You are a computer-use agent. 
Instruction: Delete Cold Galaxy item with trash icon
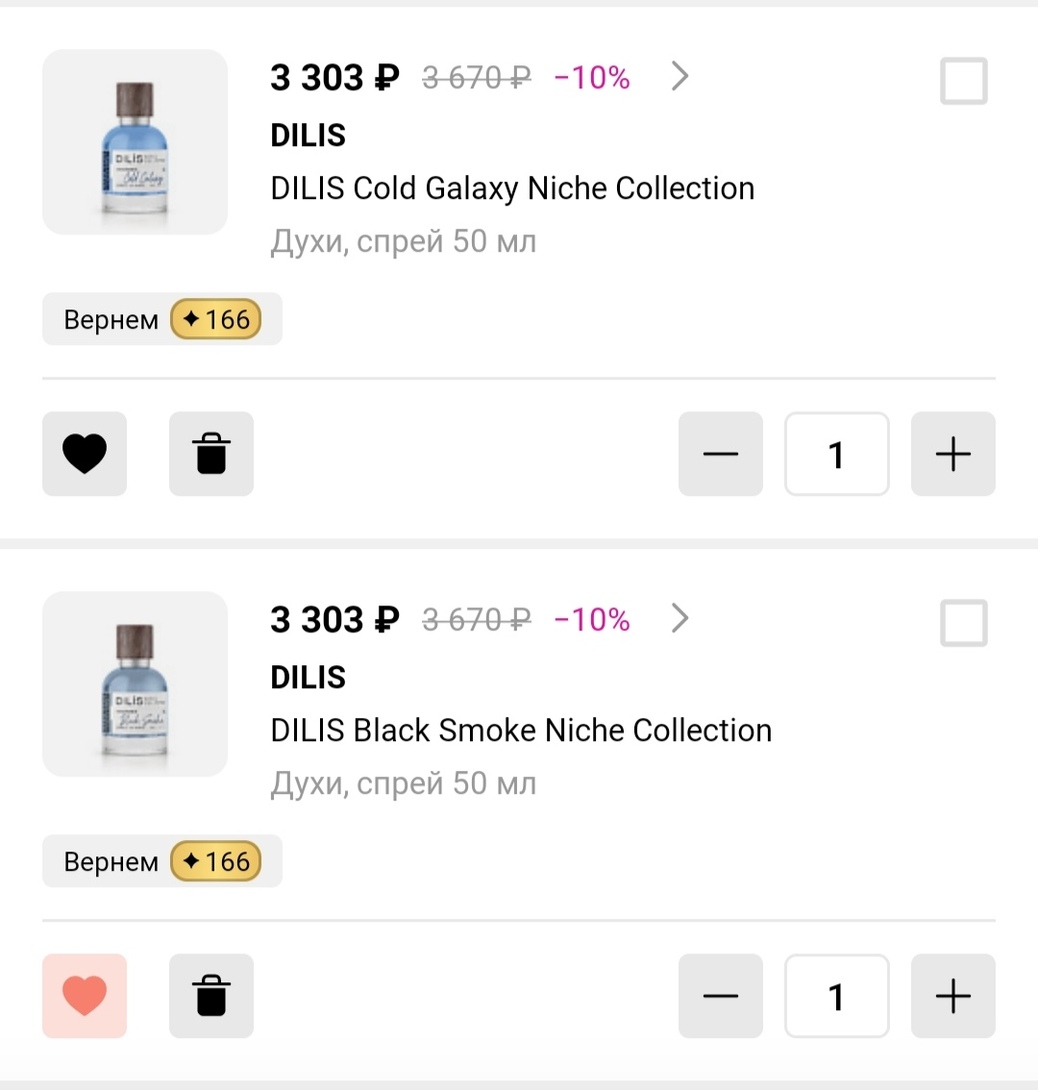211,454
